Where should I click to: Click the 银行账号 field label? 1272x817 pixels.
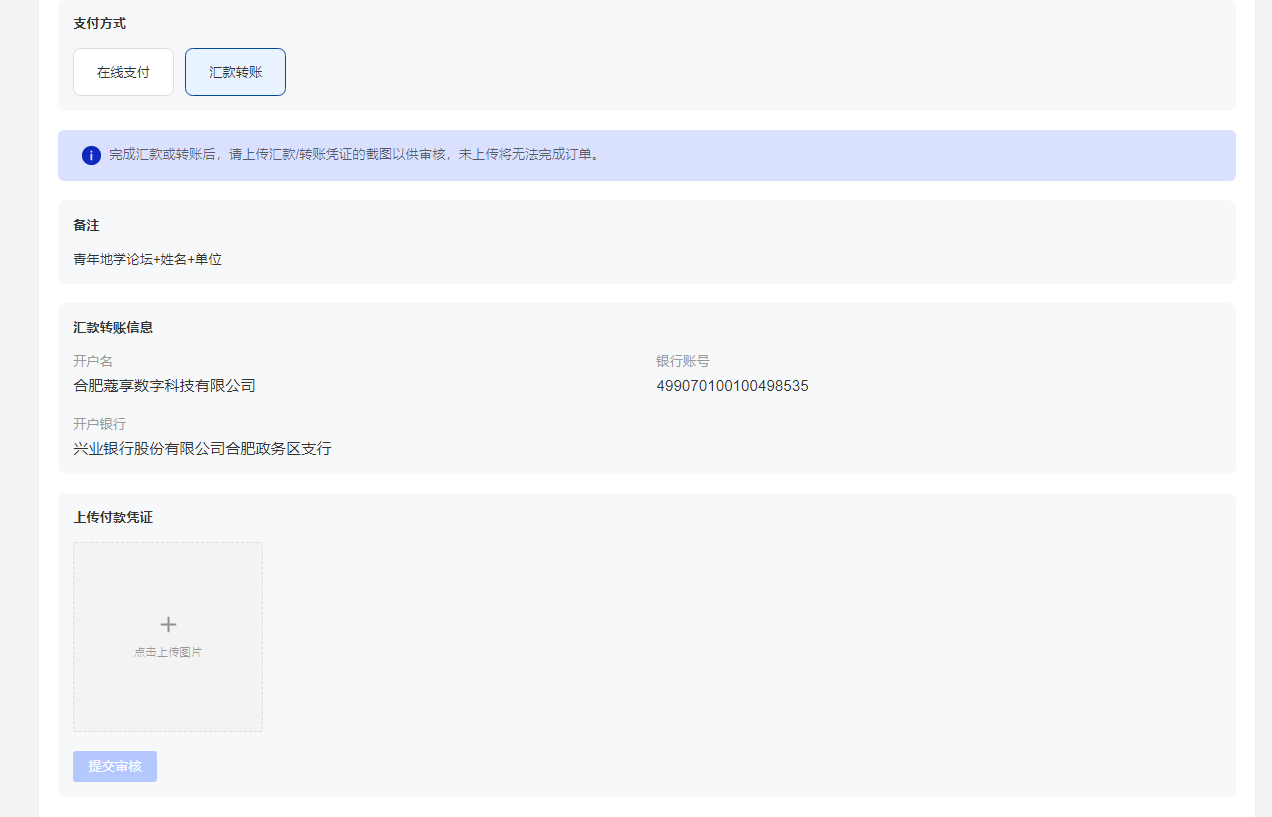[683, 361]
